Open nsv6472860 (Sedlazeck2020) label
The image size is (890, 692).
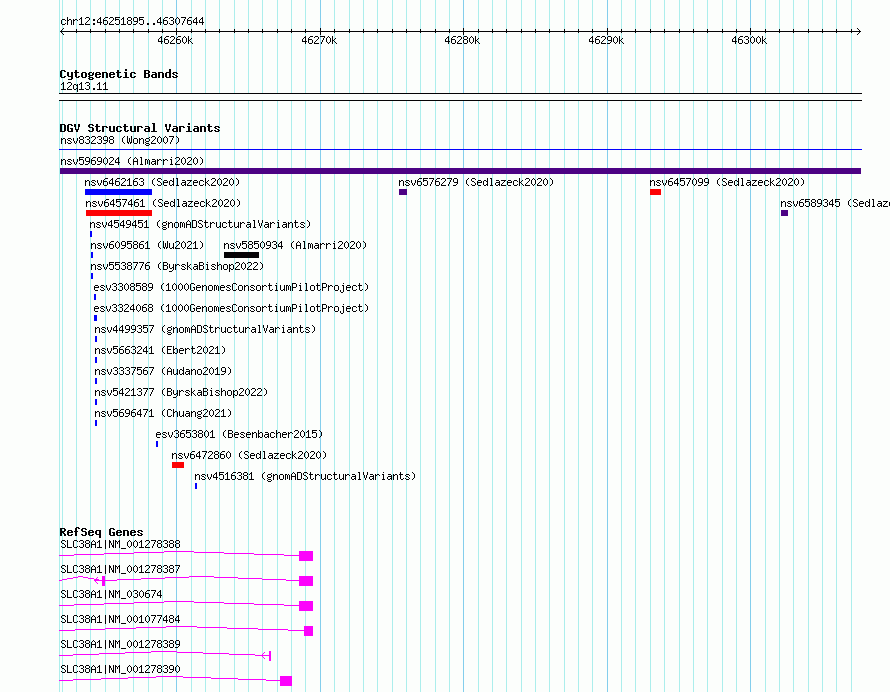click(249, 455)
